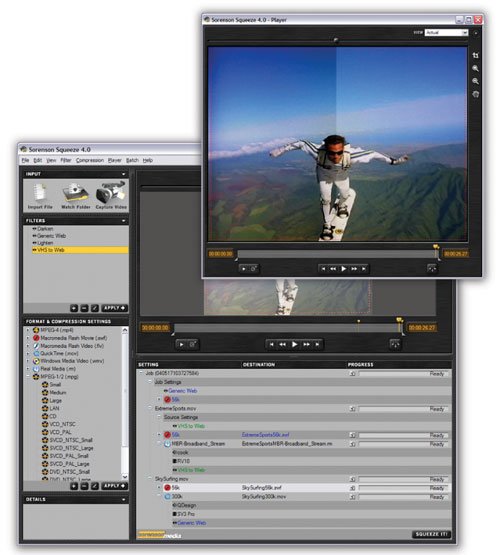Click Player window end timecode field
Image resolution: width=500 pixels, height=555 pixels.
[x=456, y=254]
